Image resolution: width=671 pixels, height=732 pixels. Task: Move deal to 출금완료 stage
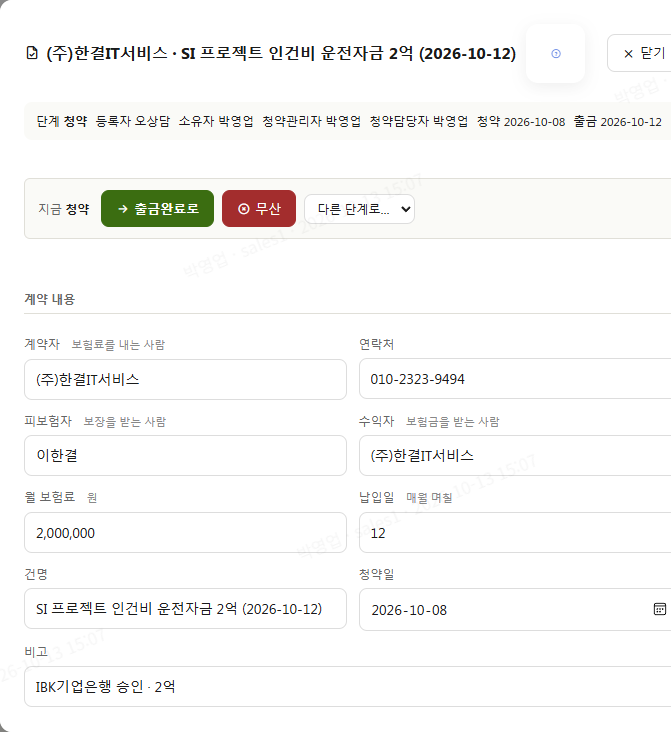coord(157,209)
